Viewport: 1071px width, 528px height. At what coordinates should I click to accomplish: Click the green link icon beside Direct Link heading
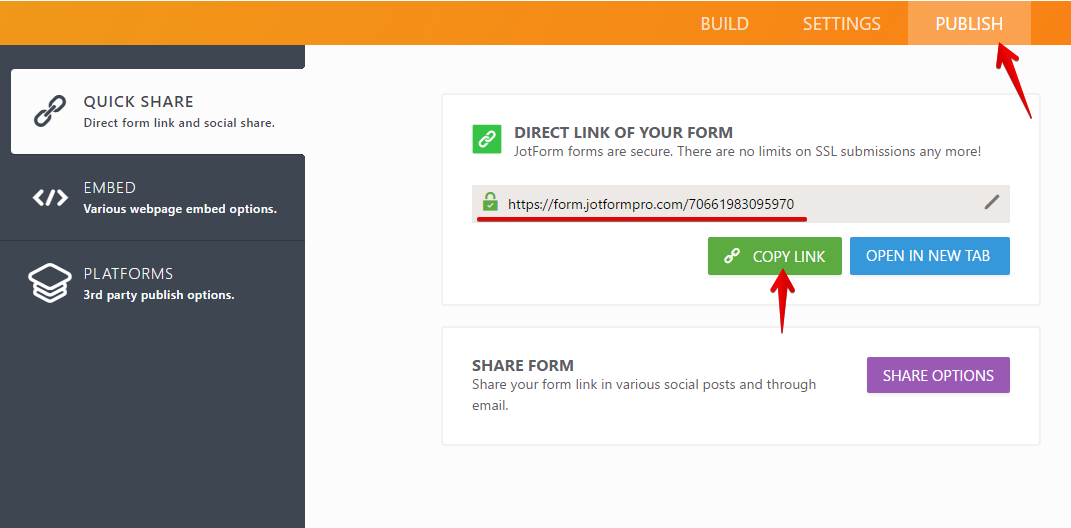(x=486, y=139)
